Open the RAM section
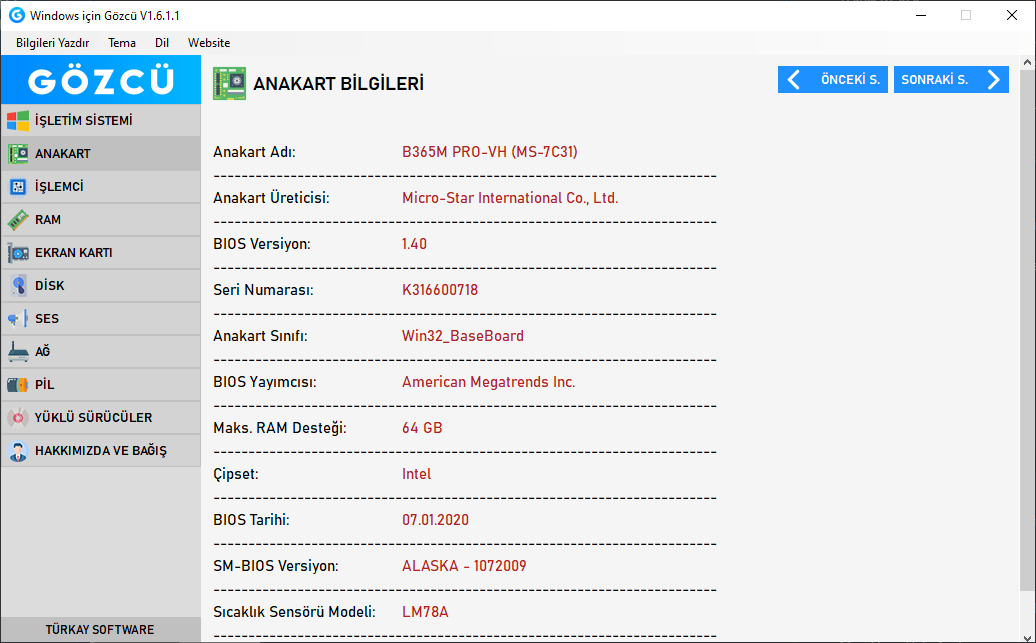Screen dimensions: 1036x643 (101, 220)
